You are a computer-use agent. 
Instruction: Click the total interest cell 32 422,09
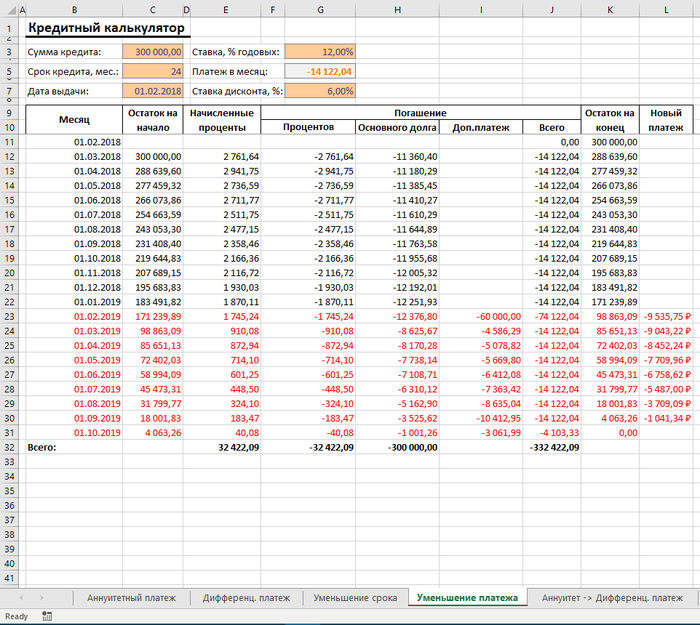(226, 447)
